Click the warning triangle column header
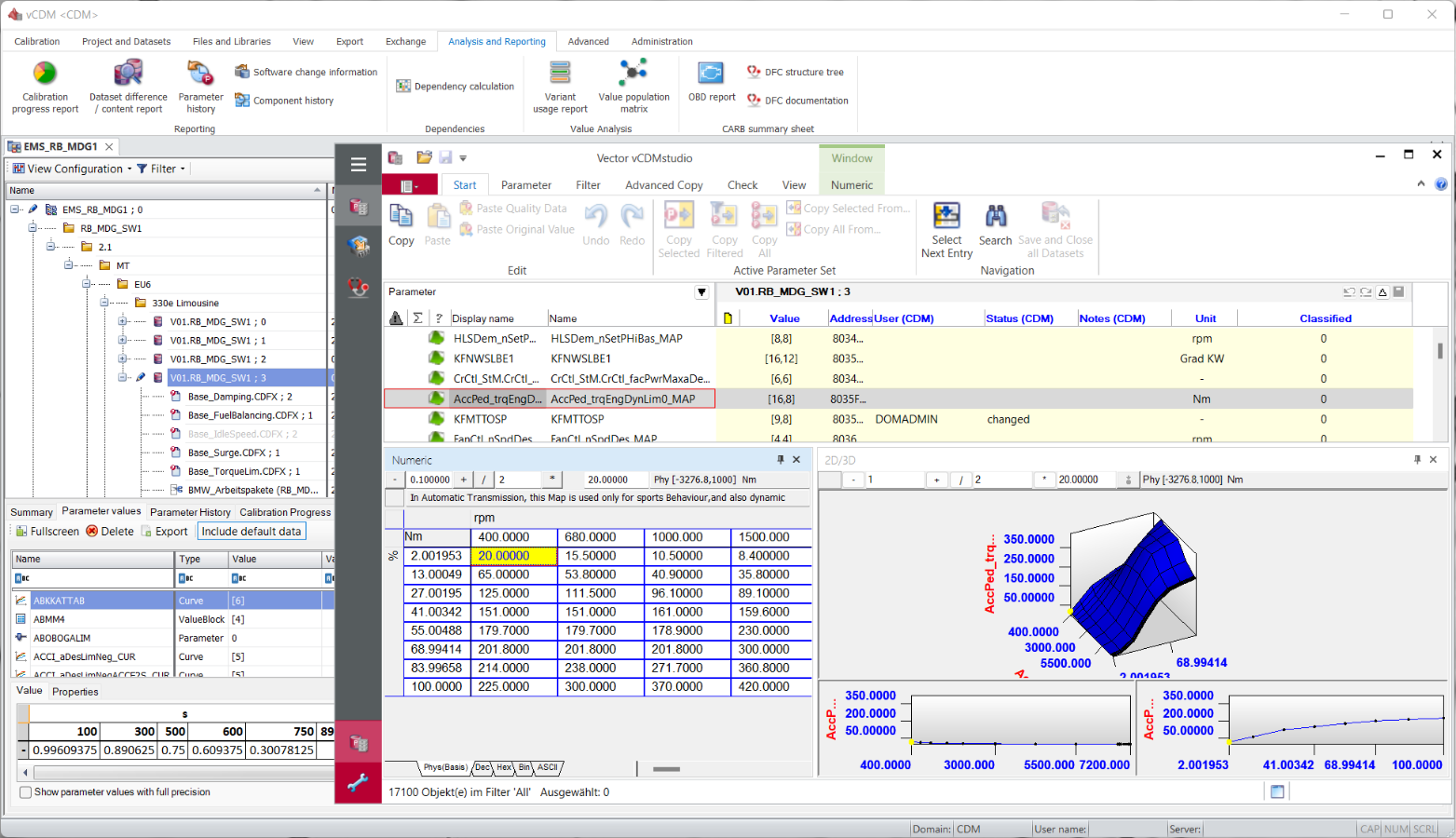This screenshot has width=1456, height=838. tap(396, 318)
